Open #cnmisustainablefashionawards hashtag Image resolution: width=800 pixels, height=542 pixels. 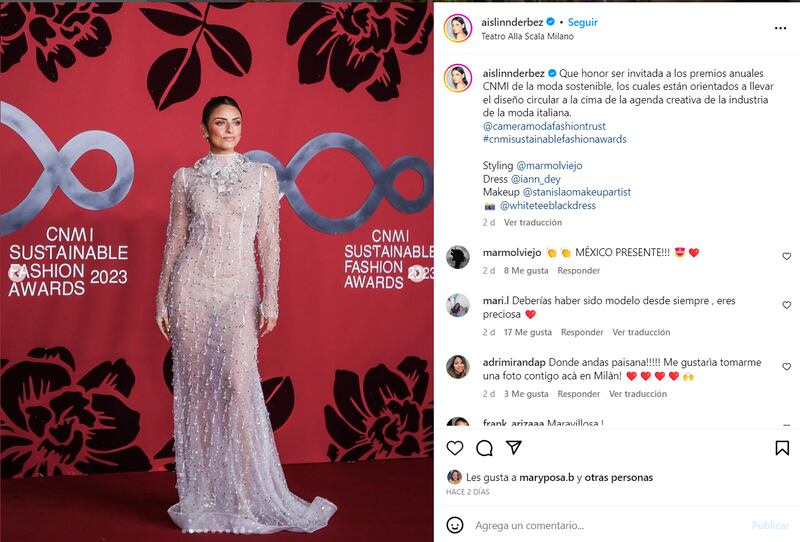click(x=555, y=139)
